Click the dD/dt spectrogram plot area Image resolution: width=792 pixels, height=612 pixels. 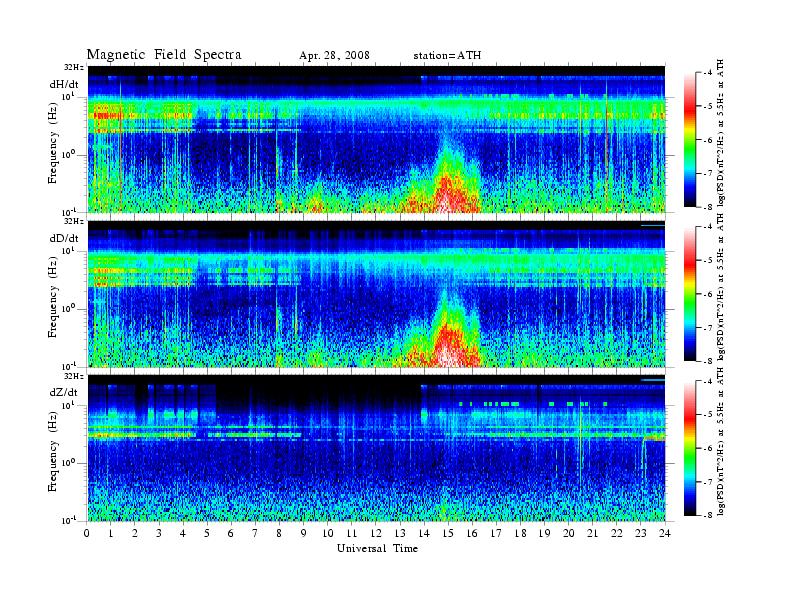click(376, 294)
